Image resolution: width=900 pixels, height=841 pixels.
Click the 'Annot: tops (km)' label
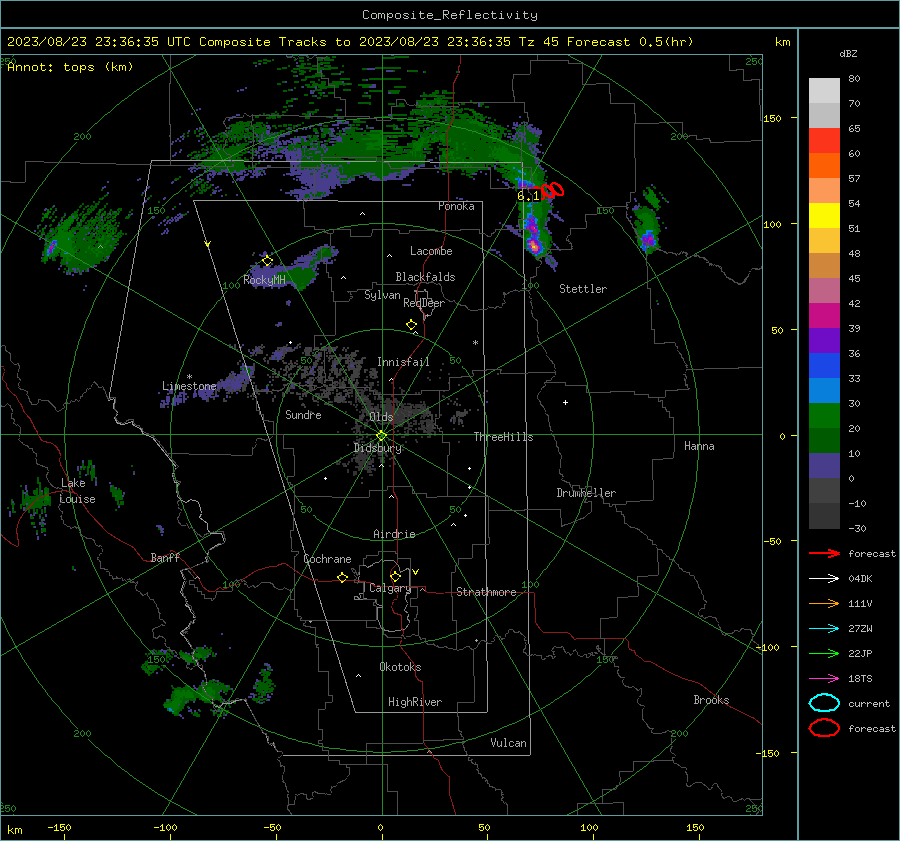tap(70, 67)
